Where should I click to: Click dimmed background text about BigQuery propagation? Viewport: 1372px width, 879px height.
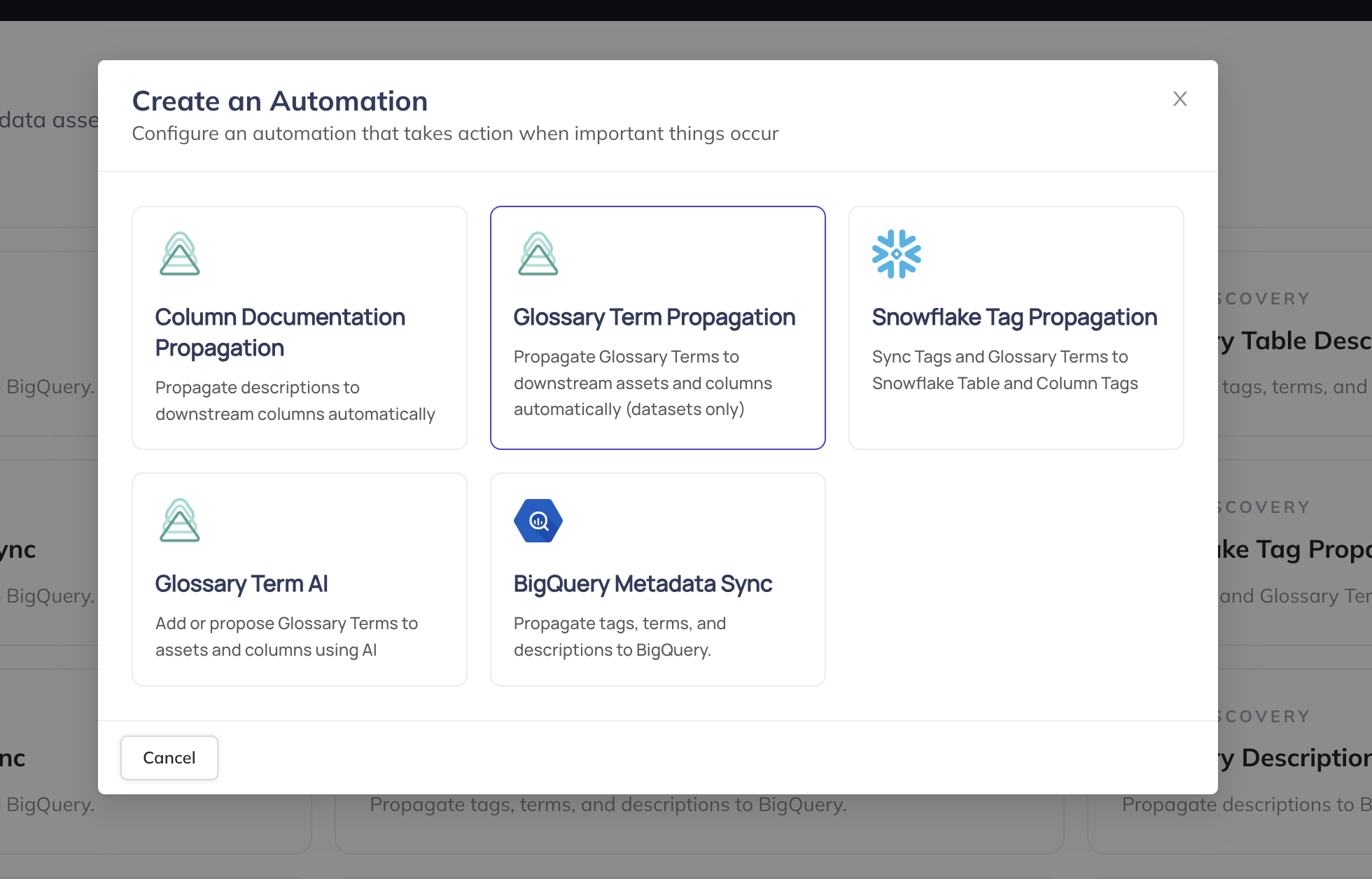pos(608,805)
